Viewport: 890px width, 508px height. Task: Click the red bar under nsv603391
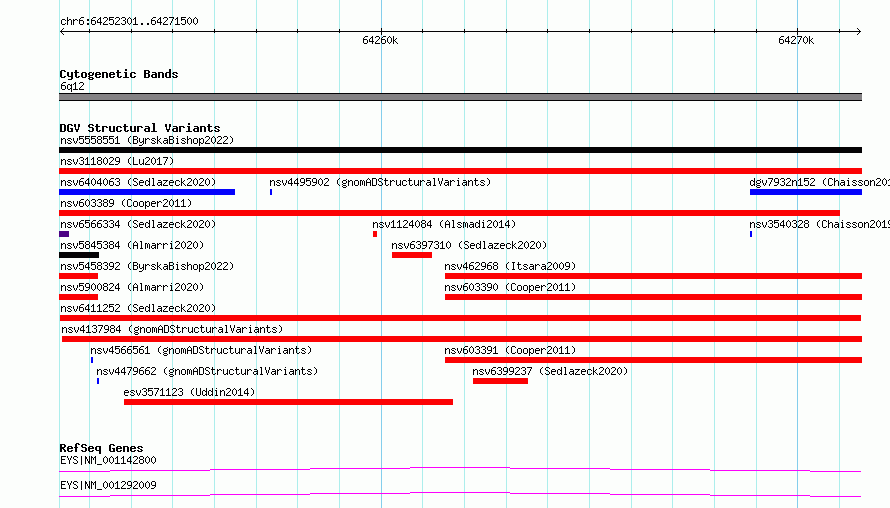653,360
